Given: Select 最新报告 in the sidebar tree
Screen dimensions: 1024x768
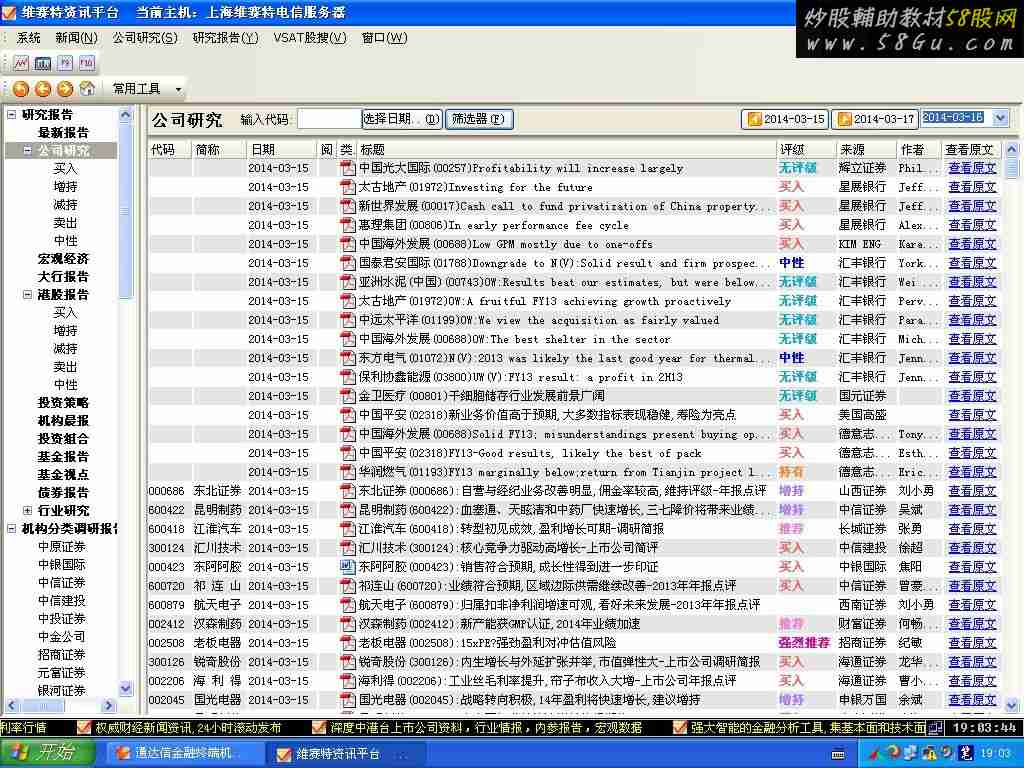Looking at the screenshot, I should [63, 133].
